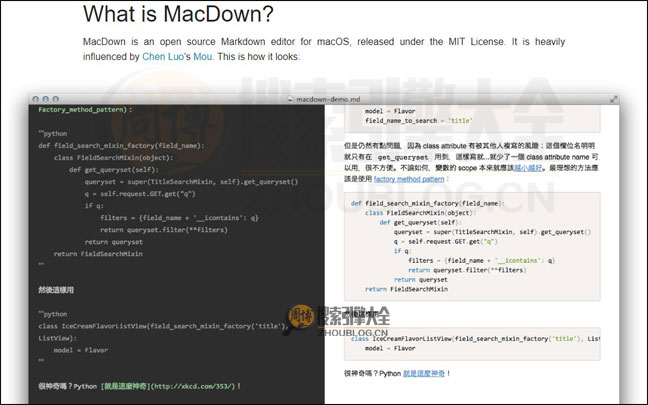
Task: Click 'q = self.request.GET.get("q")' in dark editor
Action: coord(140,194)
